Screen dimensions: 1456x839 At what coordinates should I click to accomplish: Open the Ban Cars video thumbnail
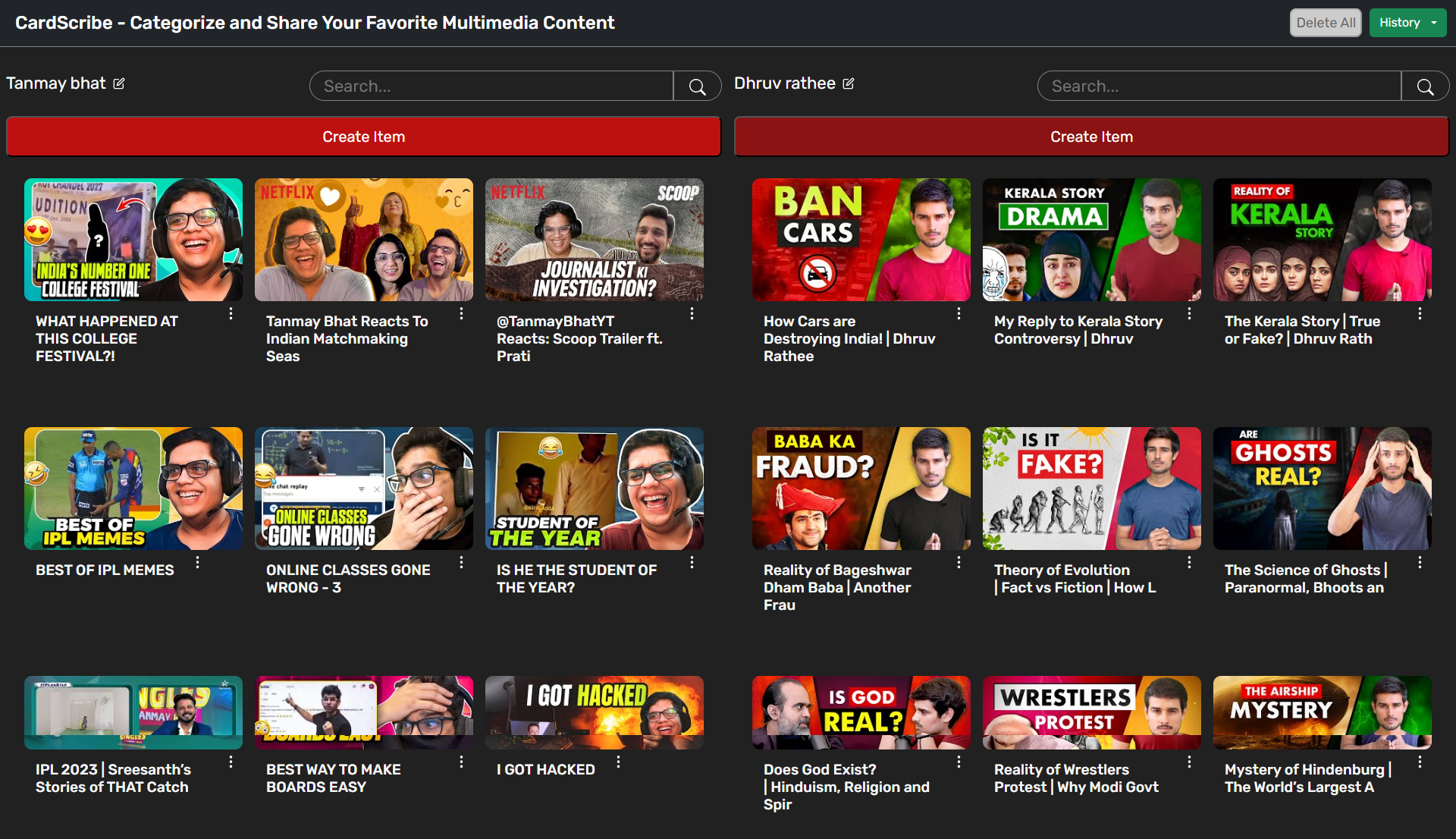pos(861,240)
